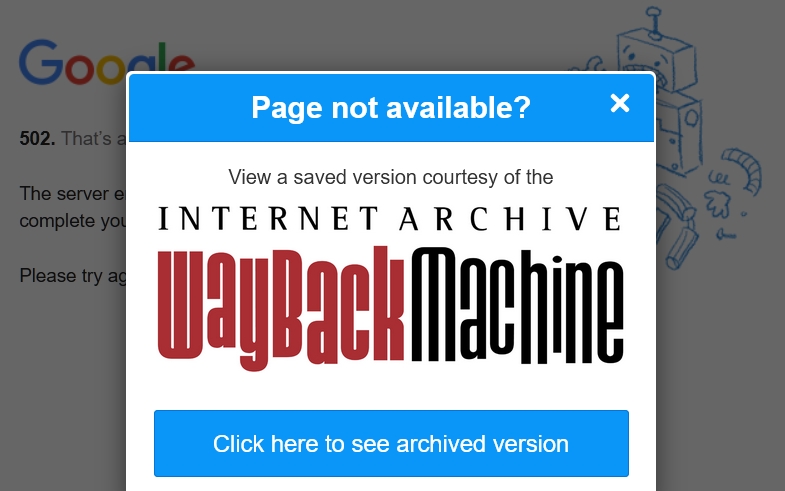Click the View a saved version text

point(390,177)
